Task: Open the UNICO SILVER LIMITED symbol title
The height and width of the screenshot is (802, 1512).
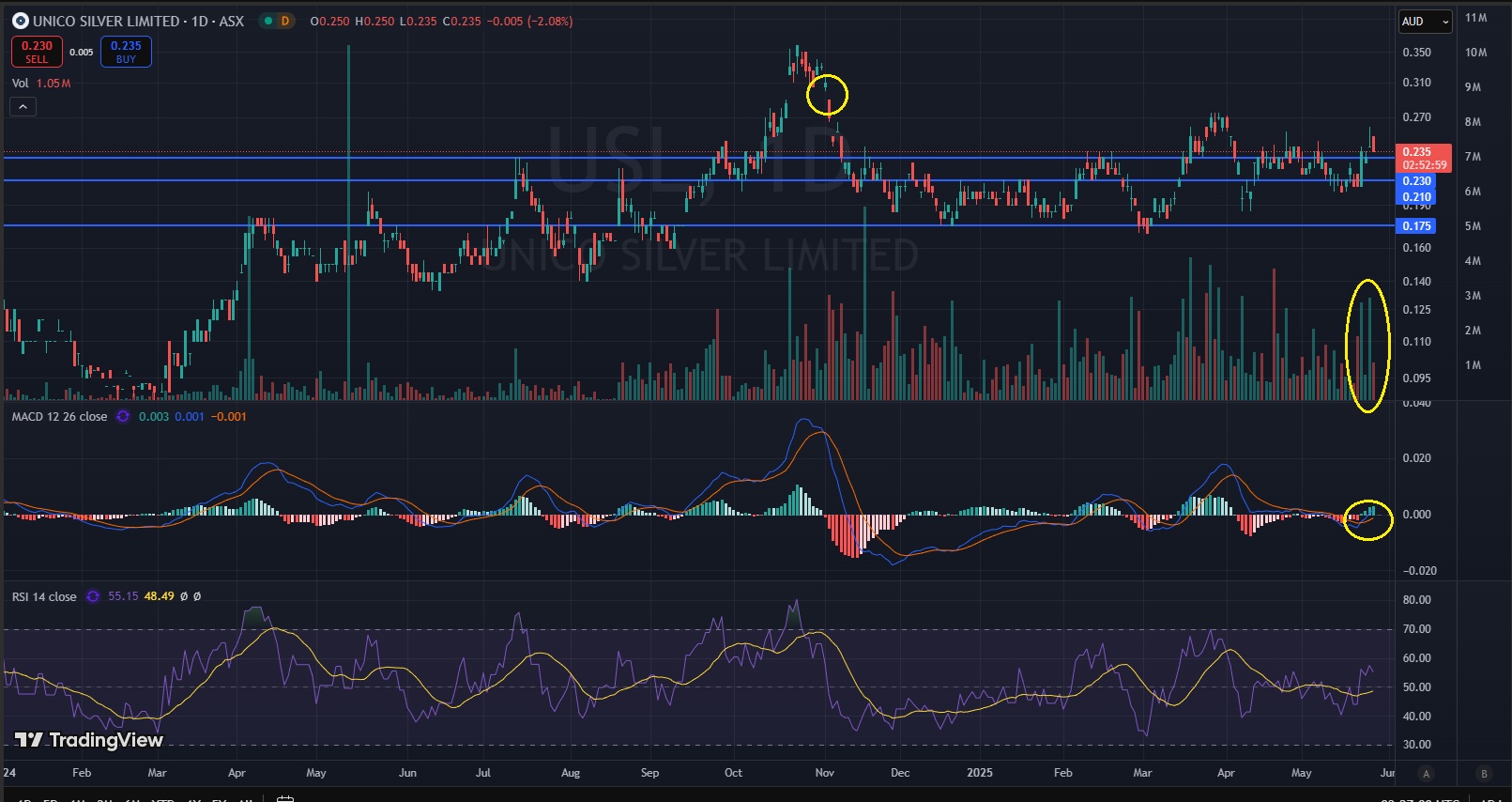Action: point(106,21)
